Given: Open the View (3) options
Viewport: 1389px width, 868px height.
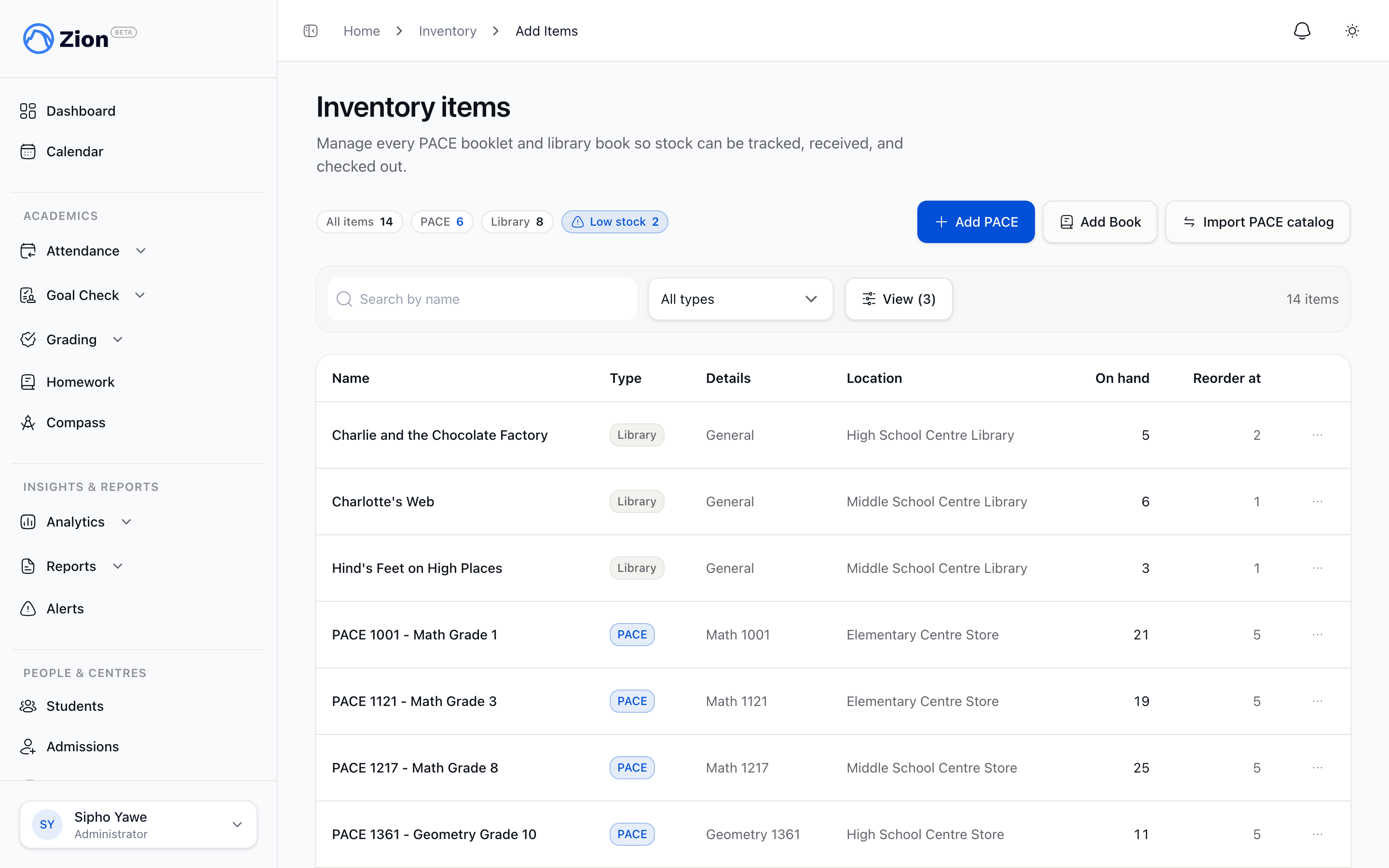Looking at the screenshot, I should tap(898, 299).
